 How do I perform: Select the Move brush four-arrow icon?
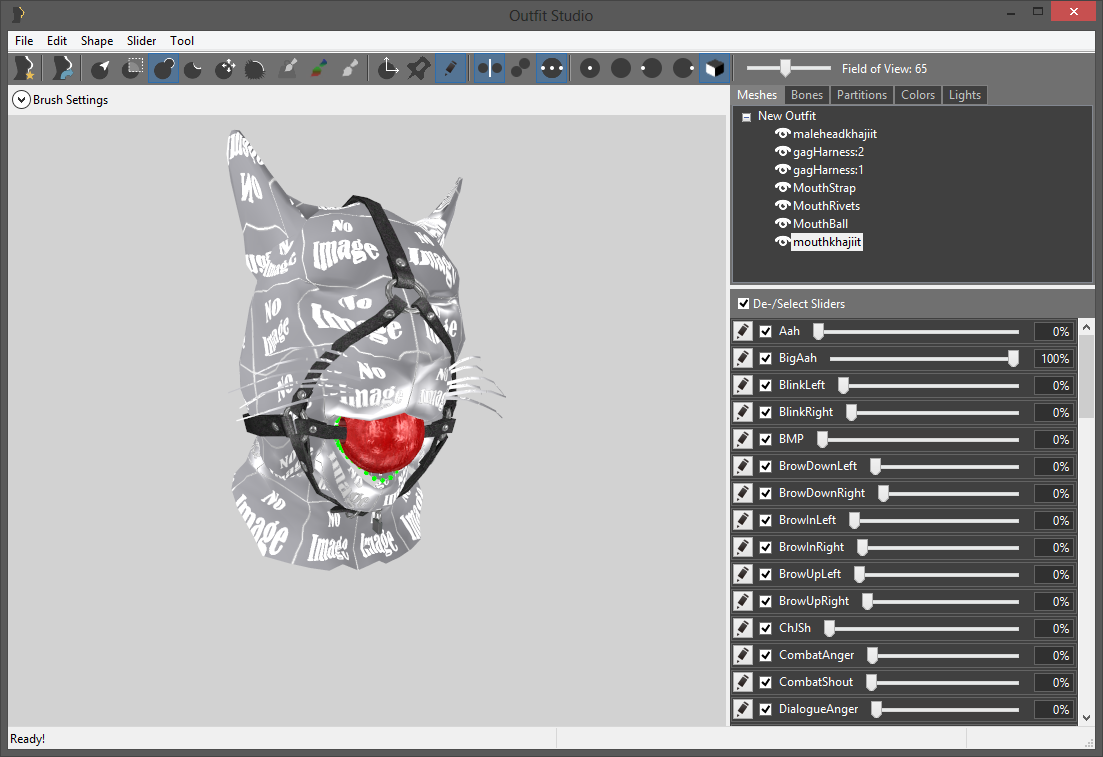(x=225, y=68)
